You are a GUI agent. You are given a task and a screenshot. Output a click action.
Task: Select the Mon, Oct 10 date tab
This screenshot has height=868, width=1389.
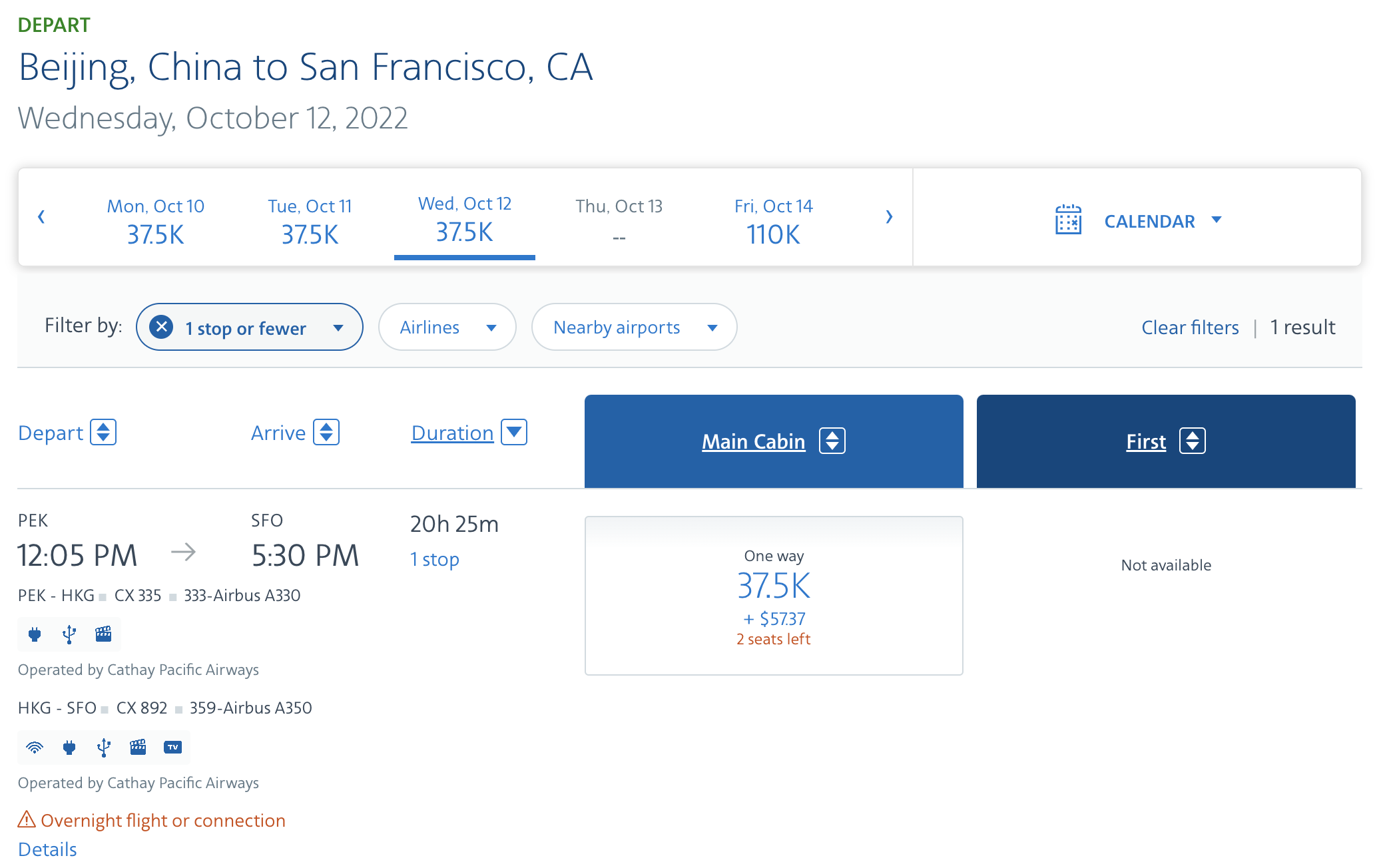pos(155,221)
